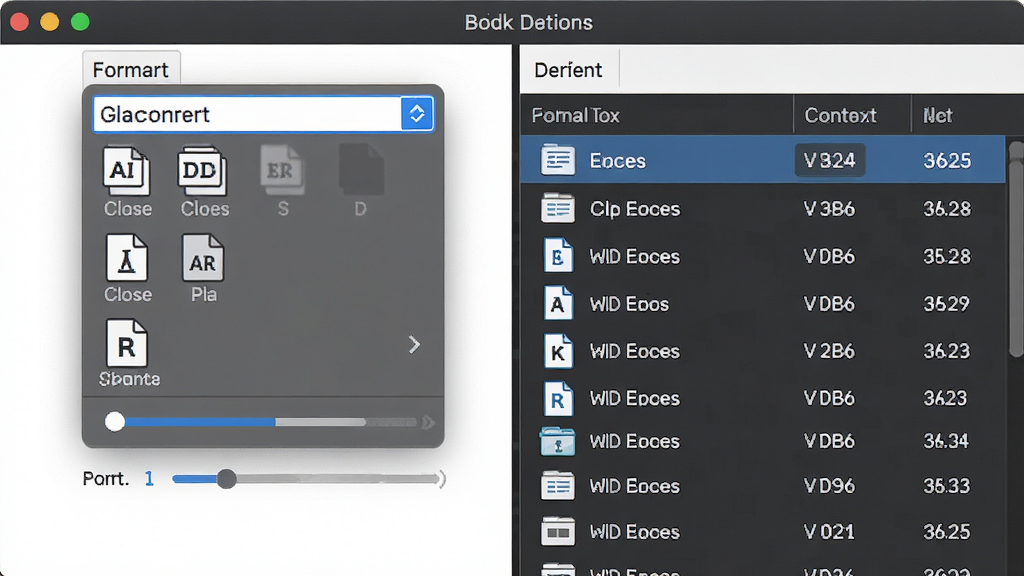This screenshot has height=576, width=1024.
Task: Sort by the Context column header
Action: click(x=840, y=116)
